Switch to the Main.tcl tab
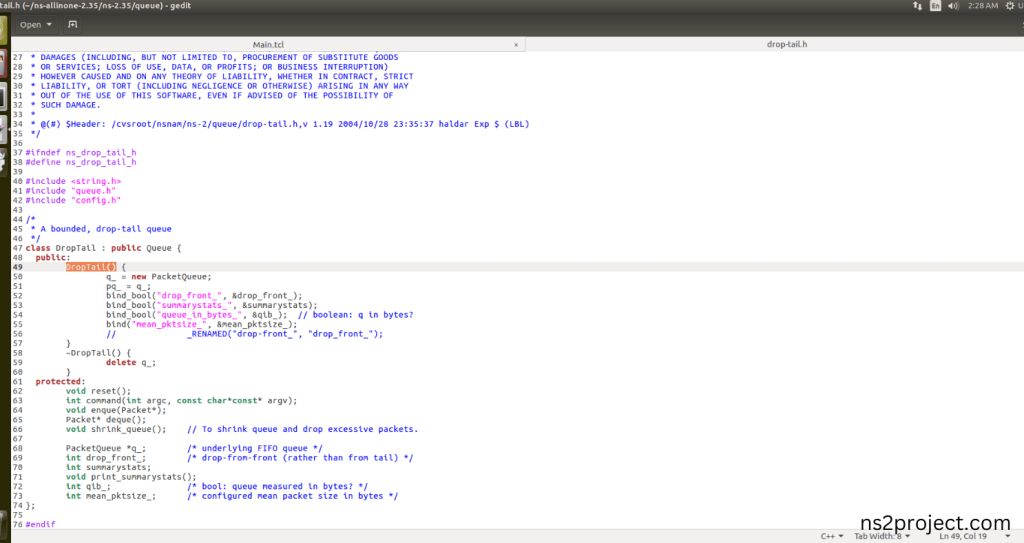Image resolution: width=1024 pixels, height=543 pixels. click(x=268, y=44)
